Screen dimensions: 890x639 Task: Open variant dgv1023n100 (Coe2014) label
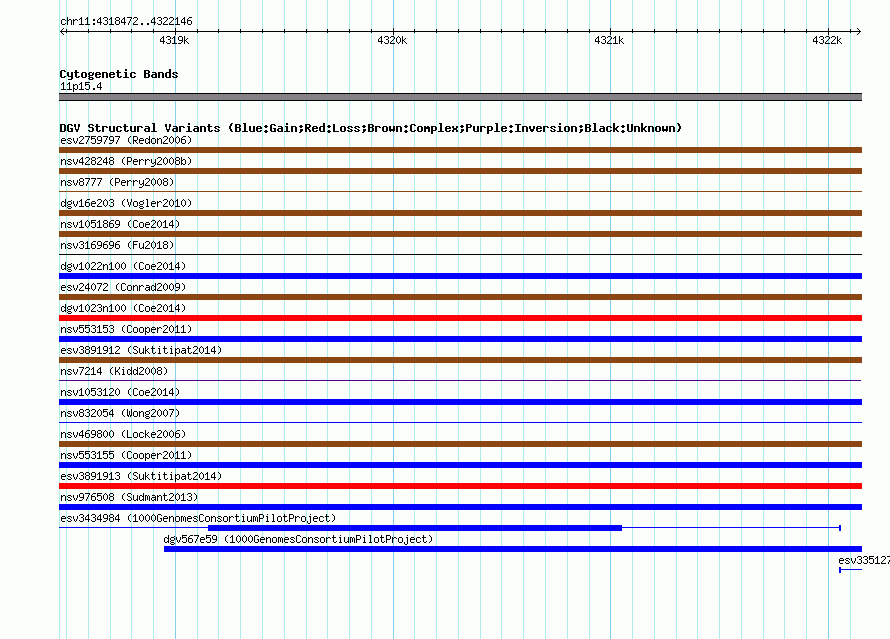coord(123,308)
